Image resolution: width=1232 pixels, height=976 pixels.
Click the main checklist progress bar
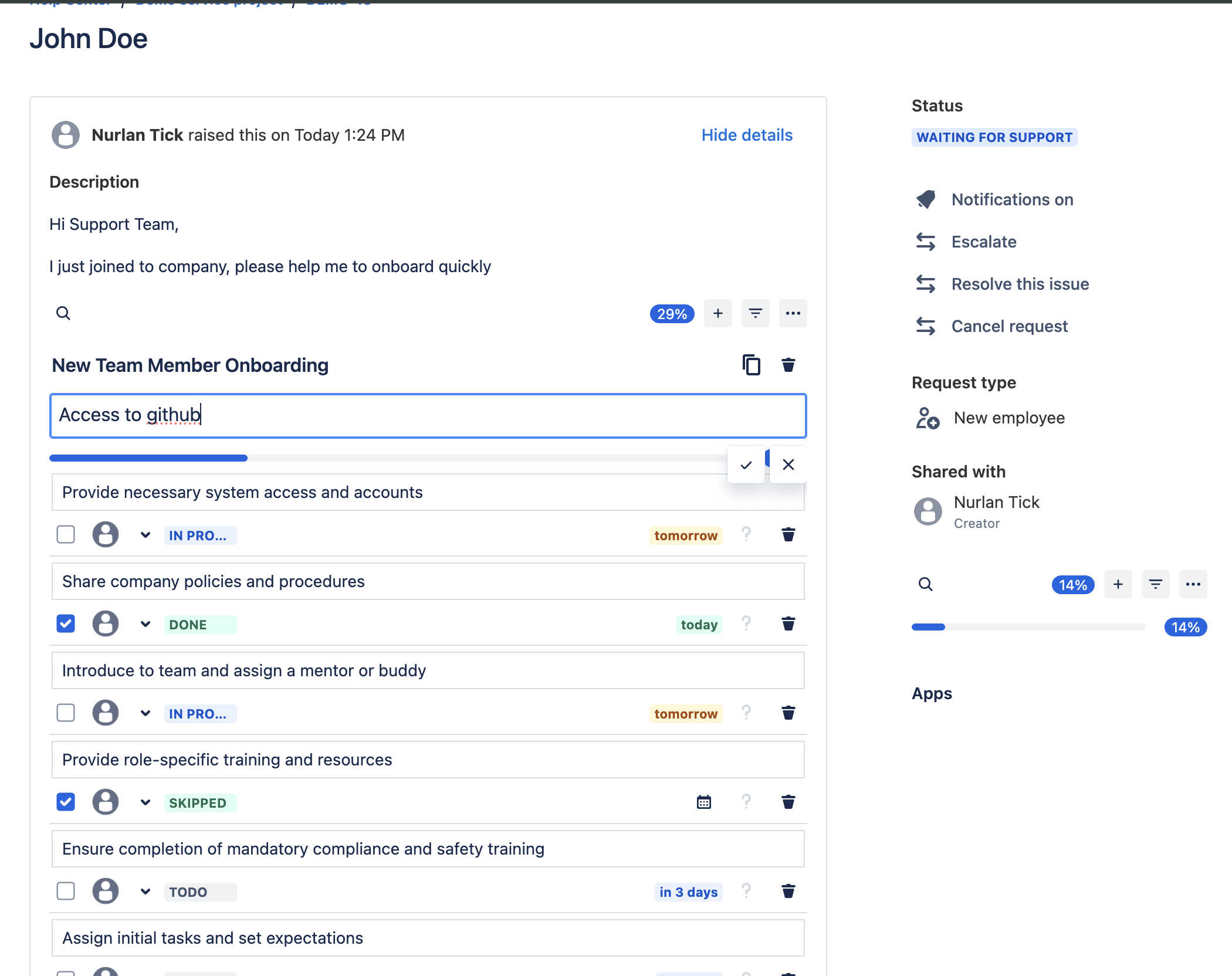[388, 458]
